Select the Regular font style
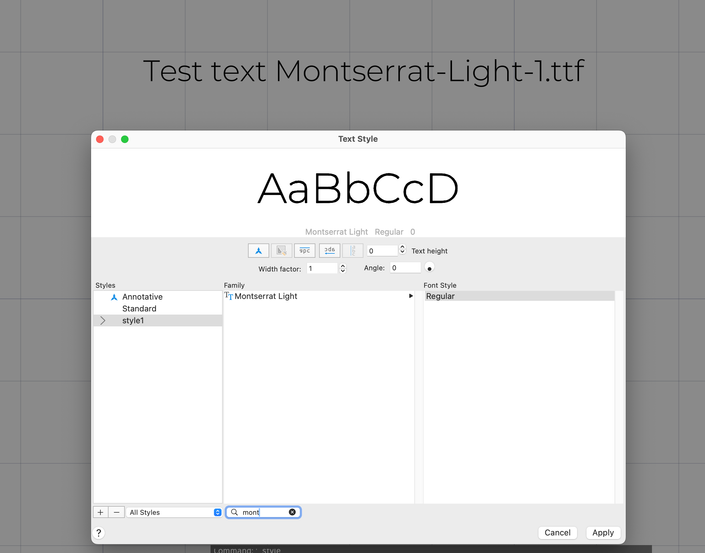 point(519,296)
